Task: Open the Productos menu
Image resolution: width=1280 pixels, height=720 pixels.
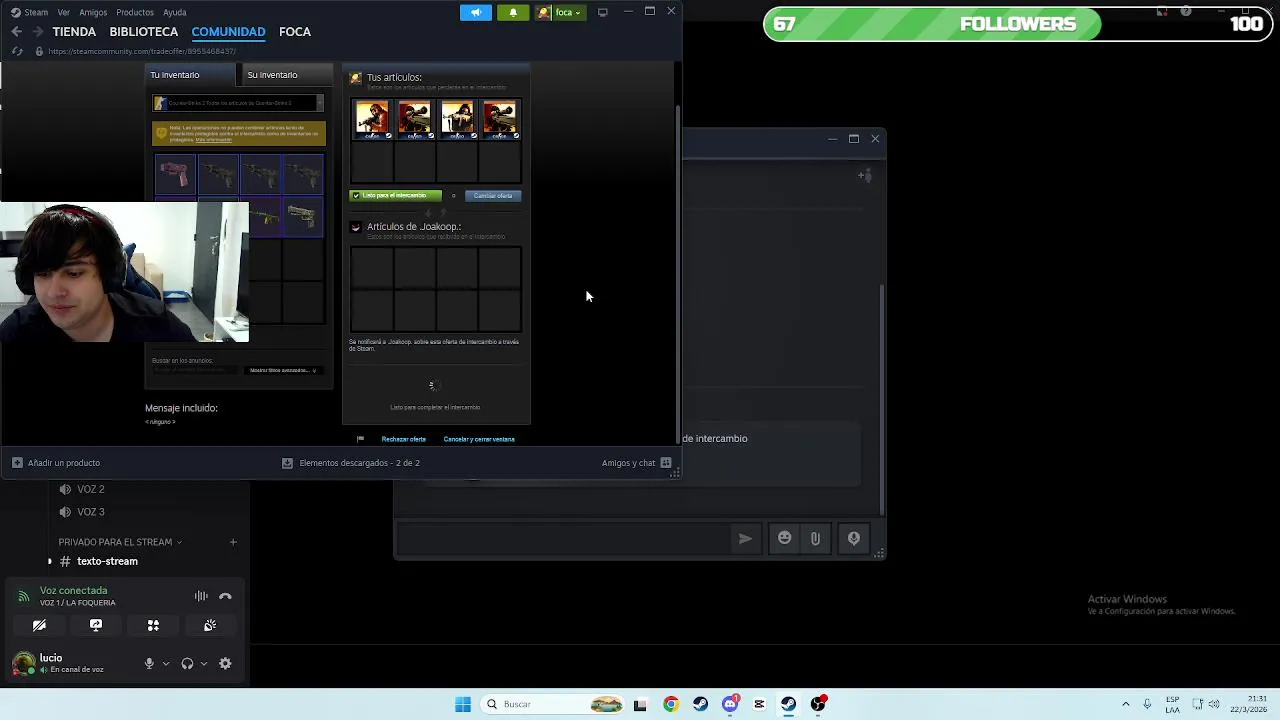Action: [135, 12]
